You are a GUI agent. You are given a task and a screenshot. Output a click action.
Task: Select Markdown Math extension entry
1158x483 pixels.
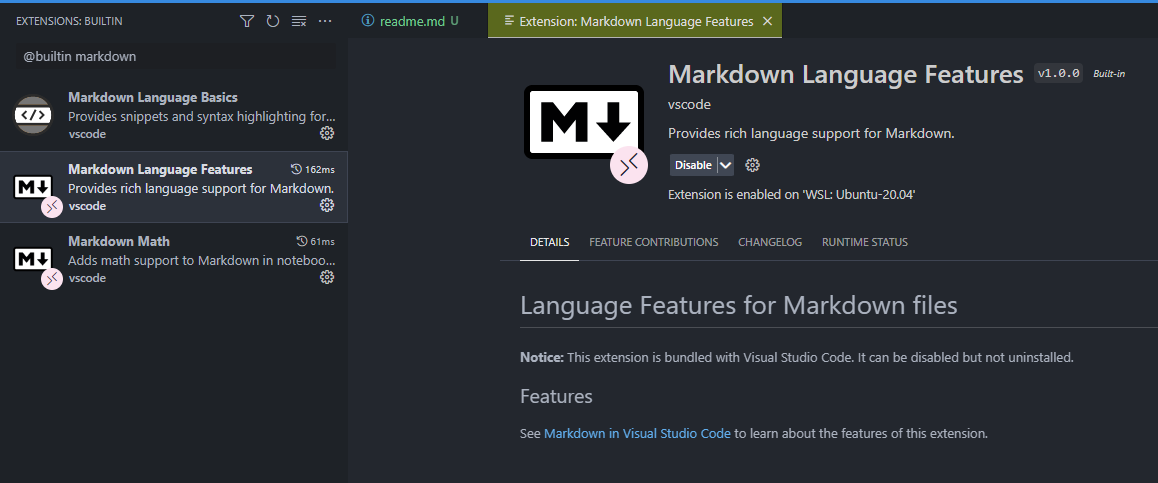(x=174, y=259)
